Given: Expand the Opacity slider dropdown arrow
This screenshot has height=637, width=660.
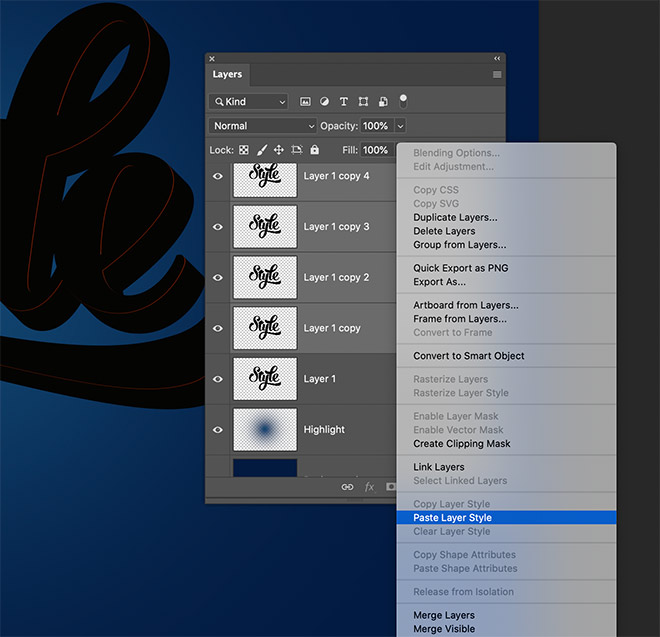Looking at the screenshot, I should (401, 126).
